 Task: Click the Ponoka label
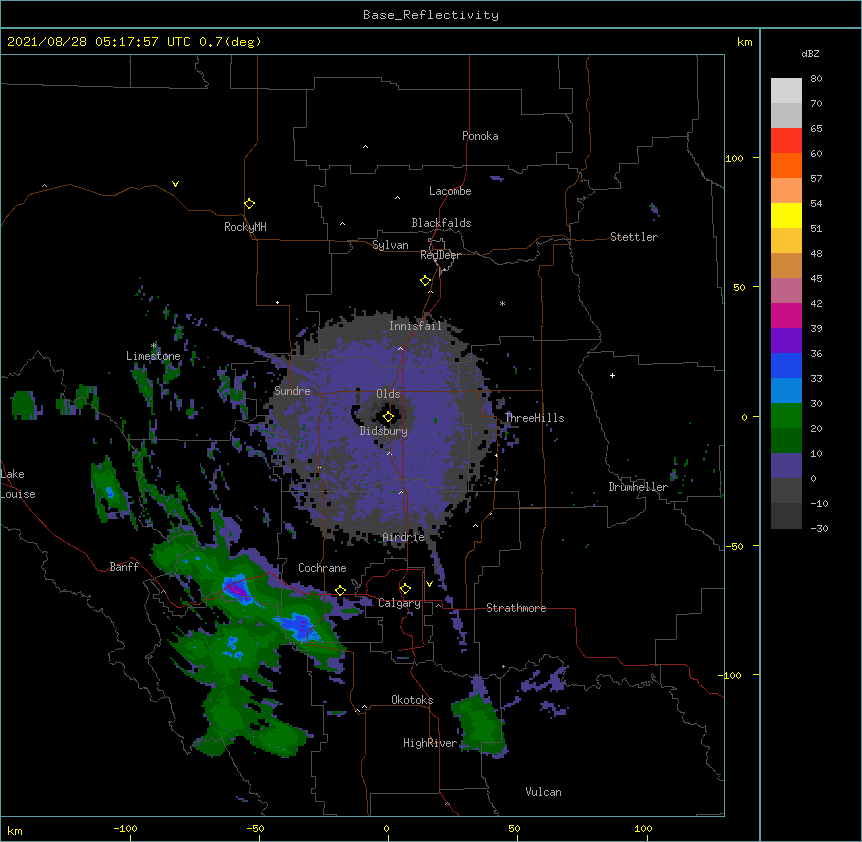pyautogui.click(x=480, y=136)
